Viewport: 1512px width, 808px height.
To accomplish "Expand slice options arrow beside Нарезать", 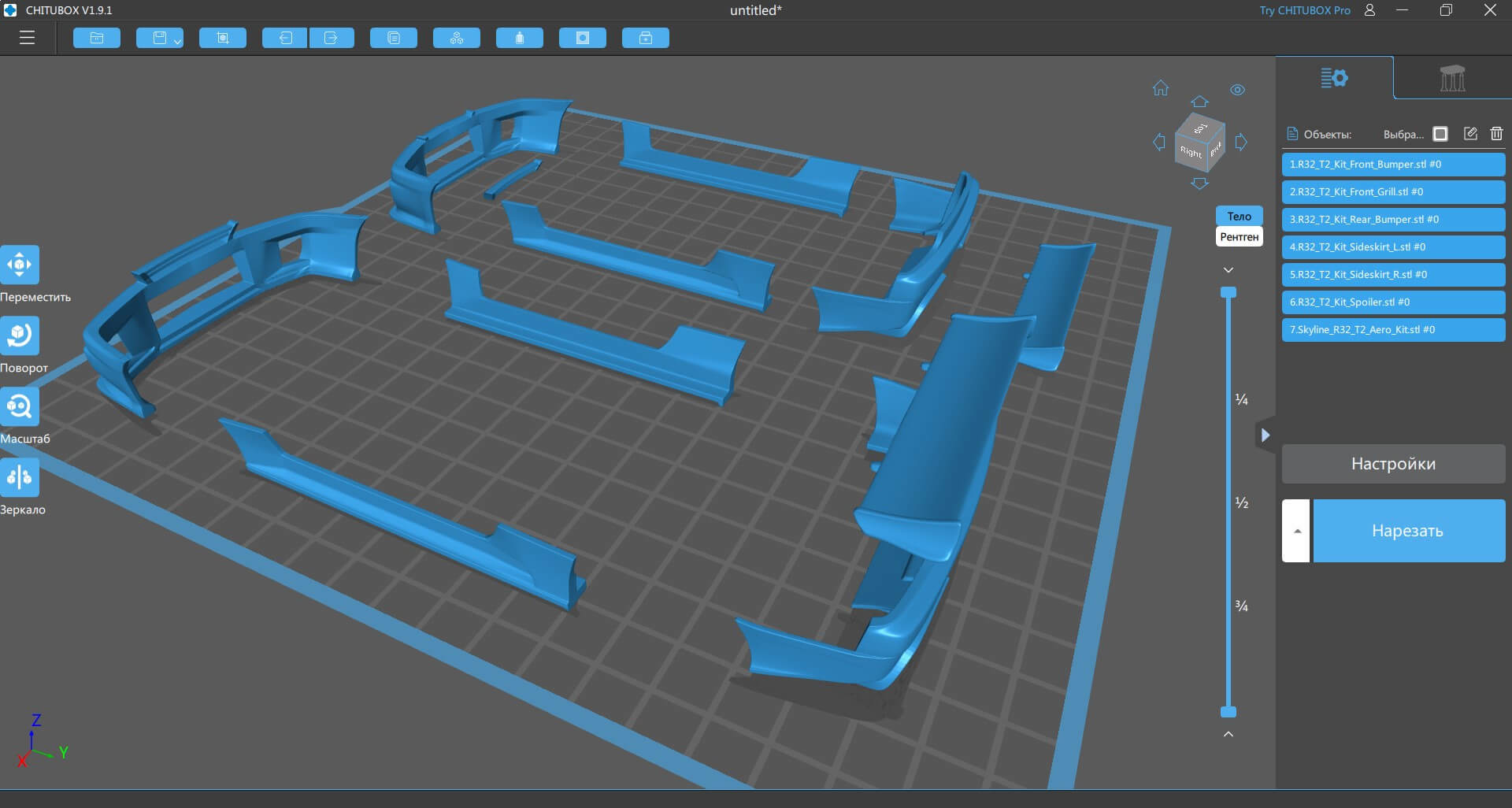I will (x=1296, y=531).
